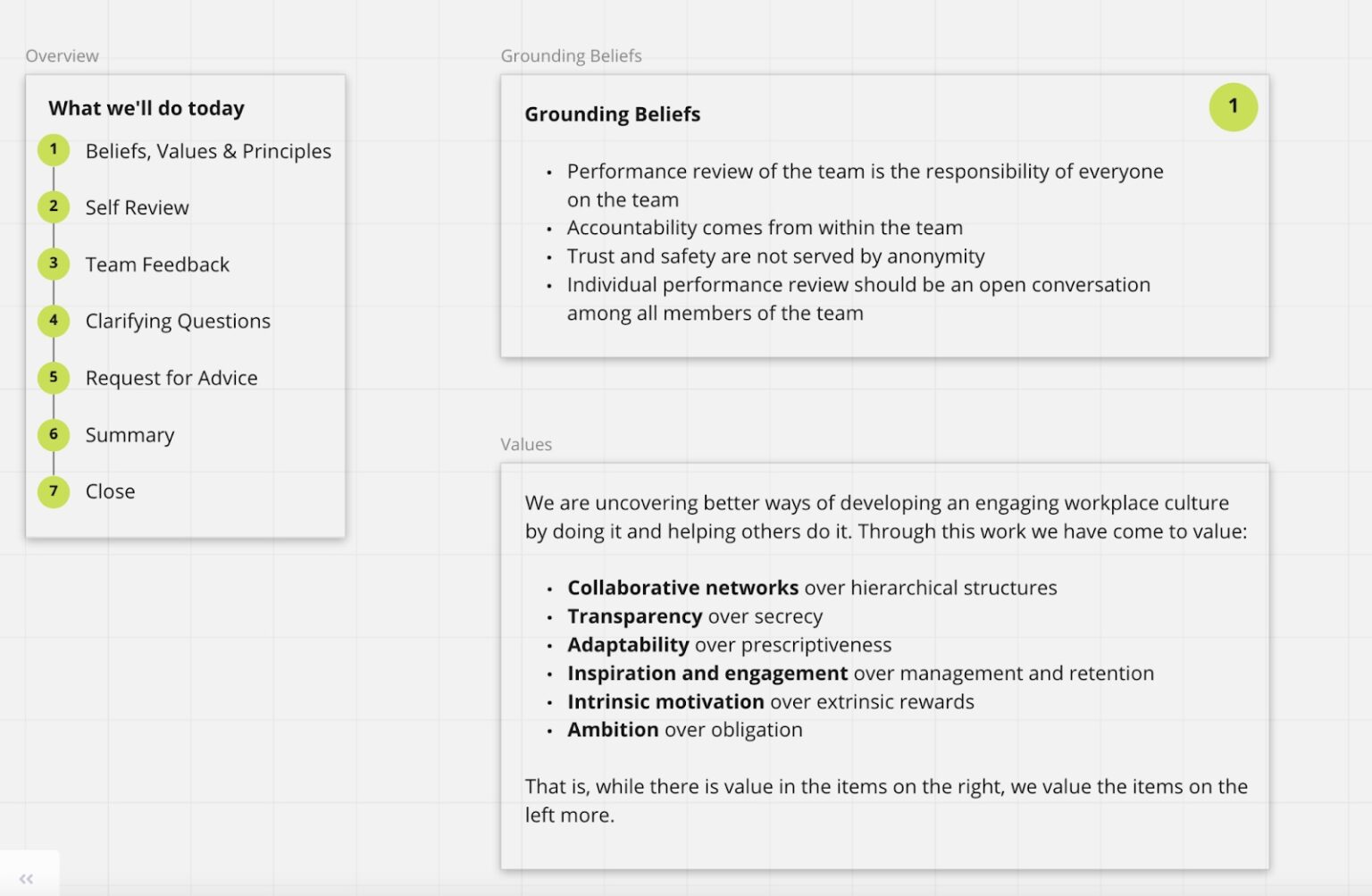Select the Summary agenda item
The image size is (1372, 896).
[130, 435]
